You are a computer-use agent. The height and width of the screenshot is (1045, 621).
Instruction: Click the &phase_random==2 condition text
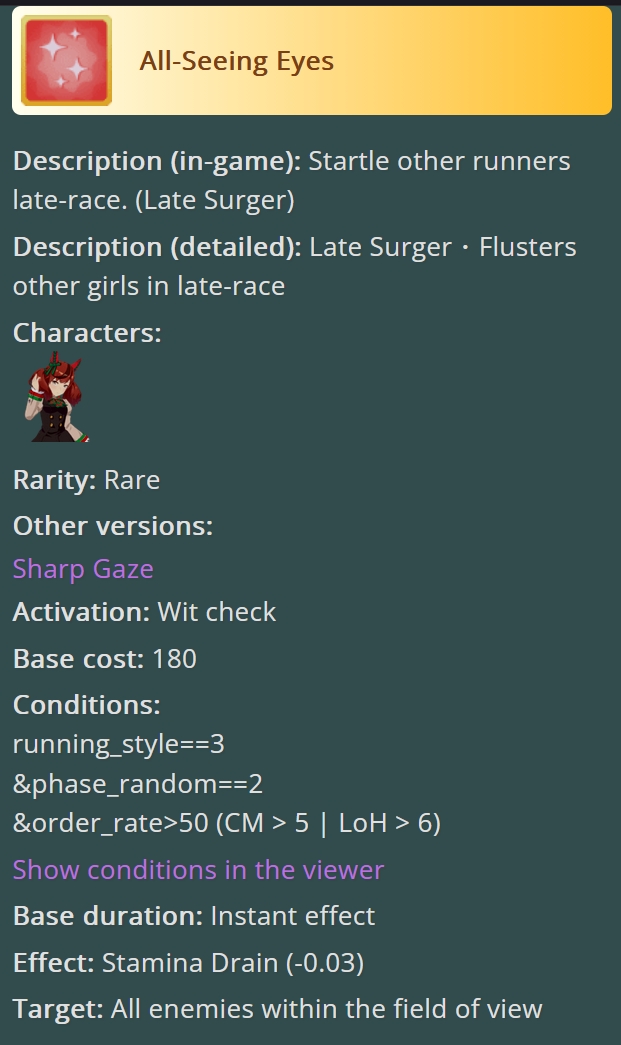coord(138,784)
